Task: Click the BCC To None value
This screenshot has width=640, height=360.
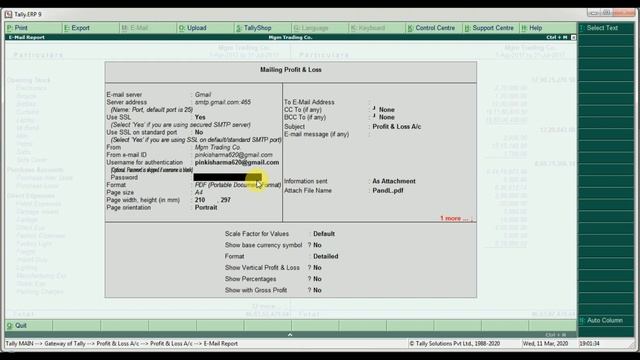Action: point(387,117)
